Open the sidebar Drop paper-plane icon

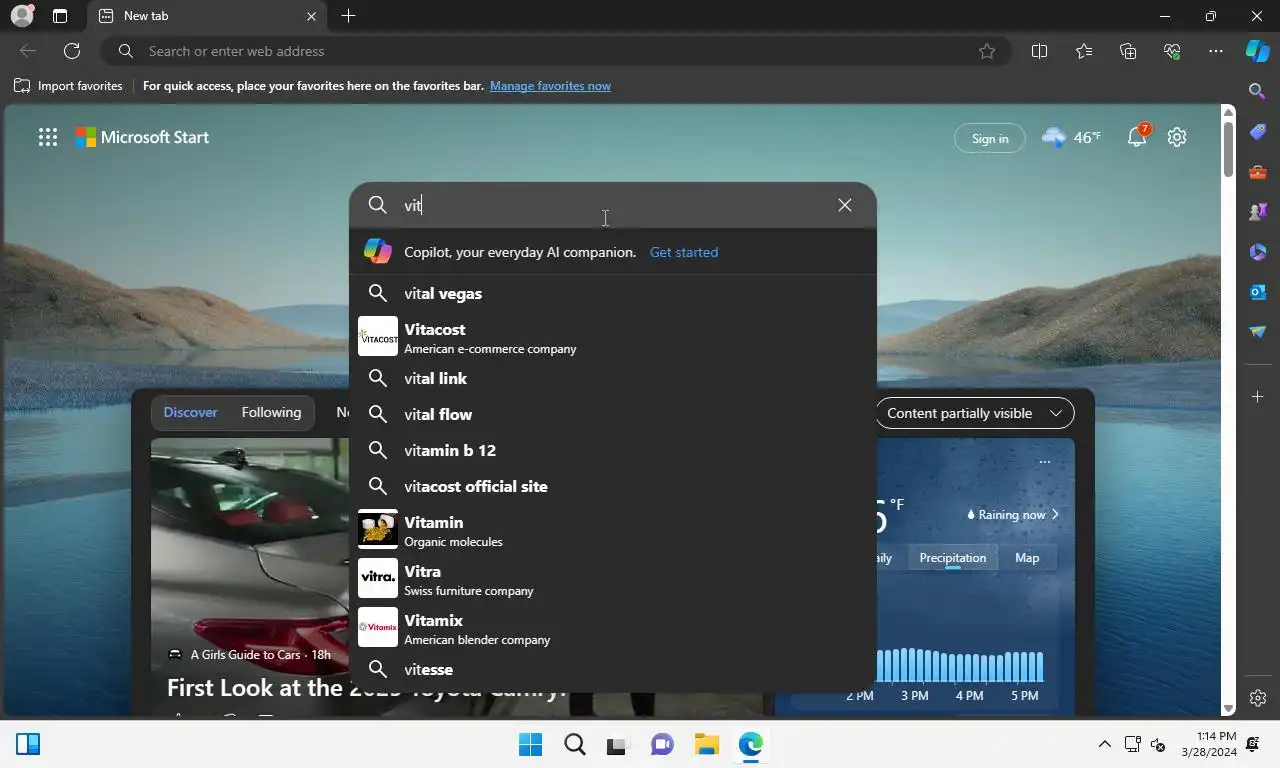[x=1258, y=332]
